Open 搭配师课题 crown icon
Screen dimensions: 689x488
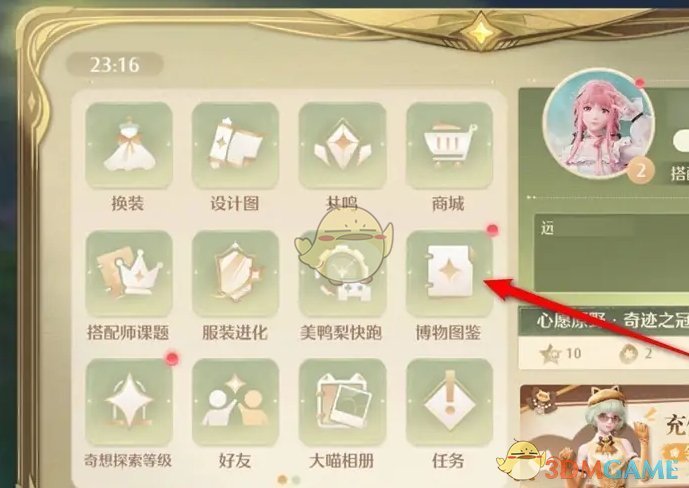128,273
